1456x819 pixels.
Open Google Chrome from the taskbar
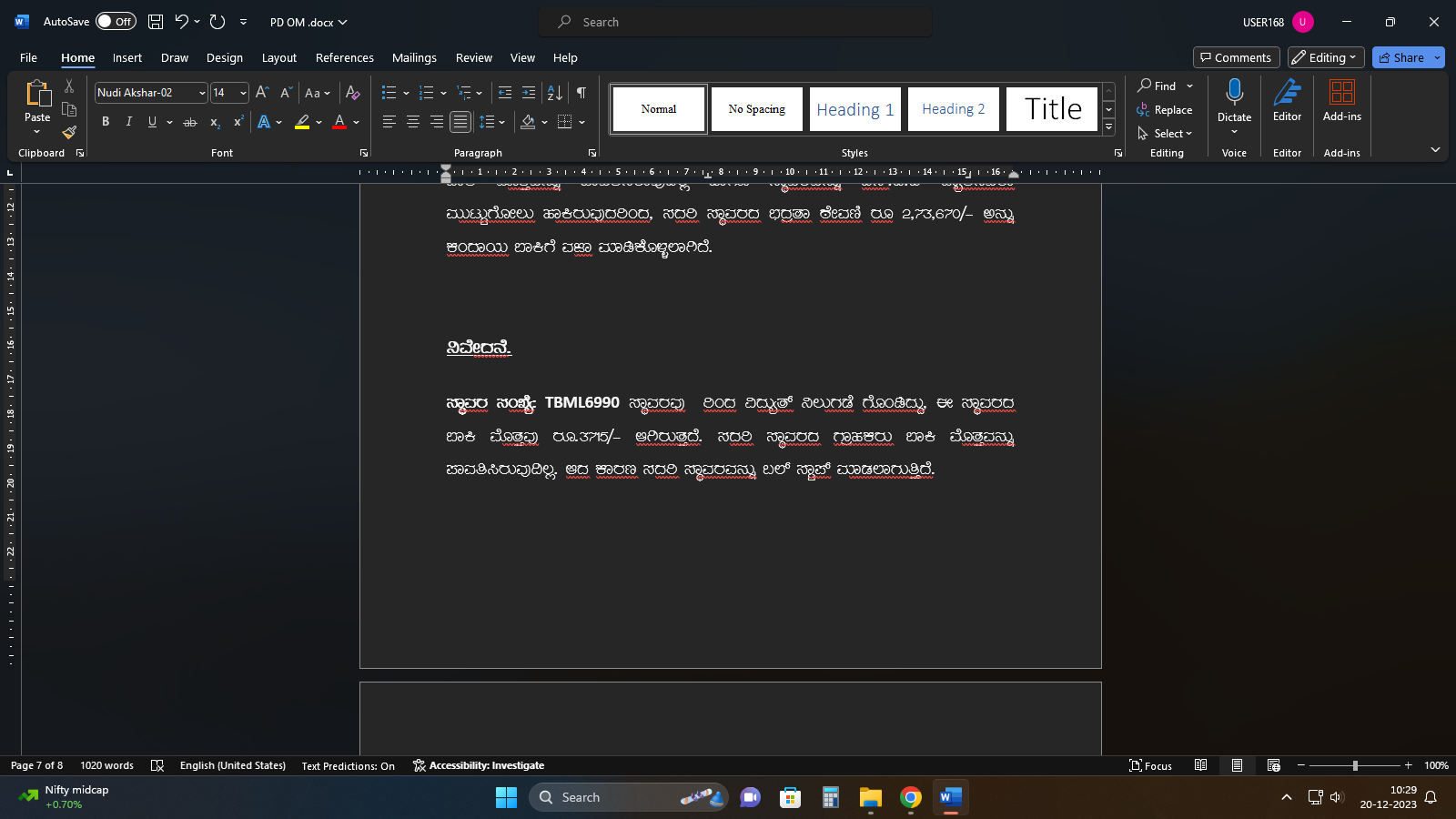coord(911,797)
